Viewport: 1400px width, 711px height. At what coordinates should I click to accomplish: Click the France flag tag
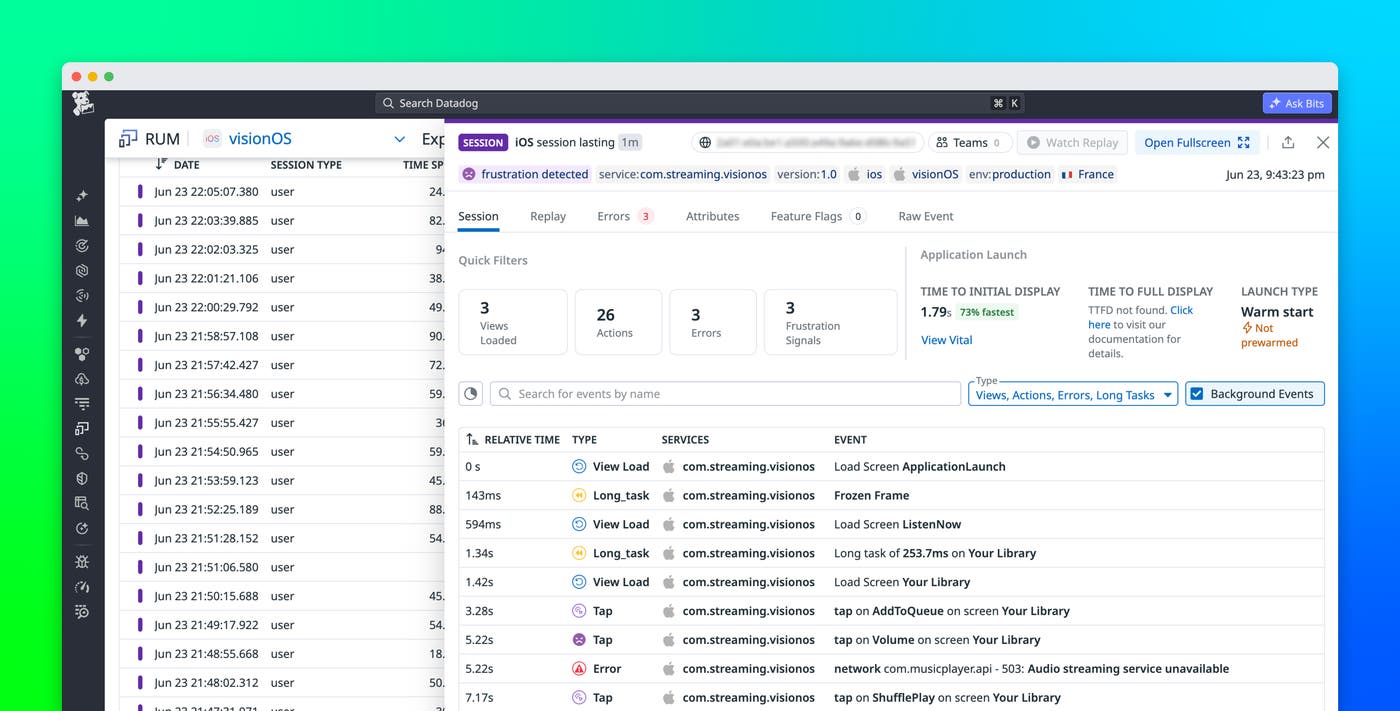(x=1088, y=174)
